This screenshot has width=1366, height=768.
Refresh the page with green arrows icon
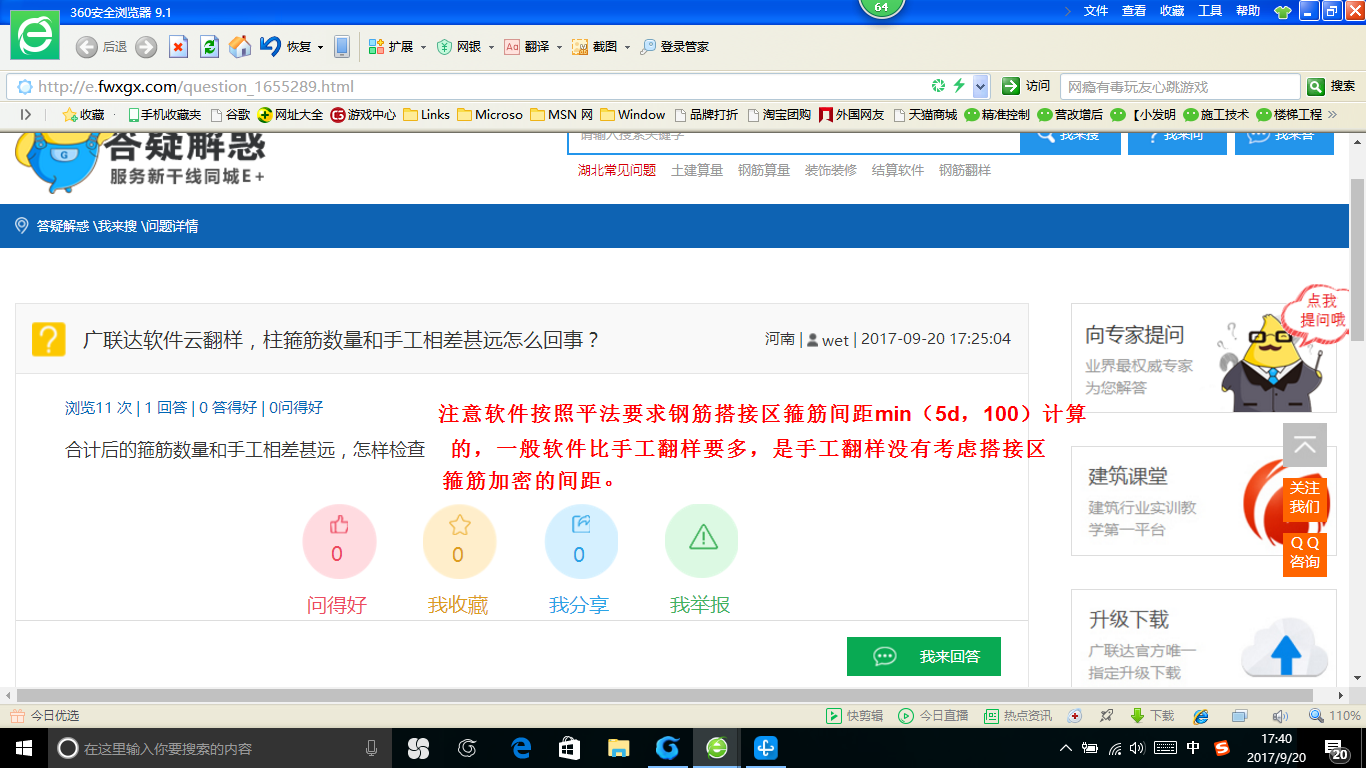click(x=209, y=47)
